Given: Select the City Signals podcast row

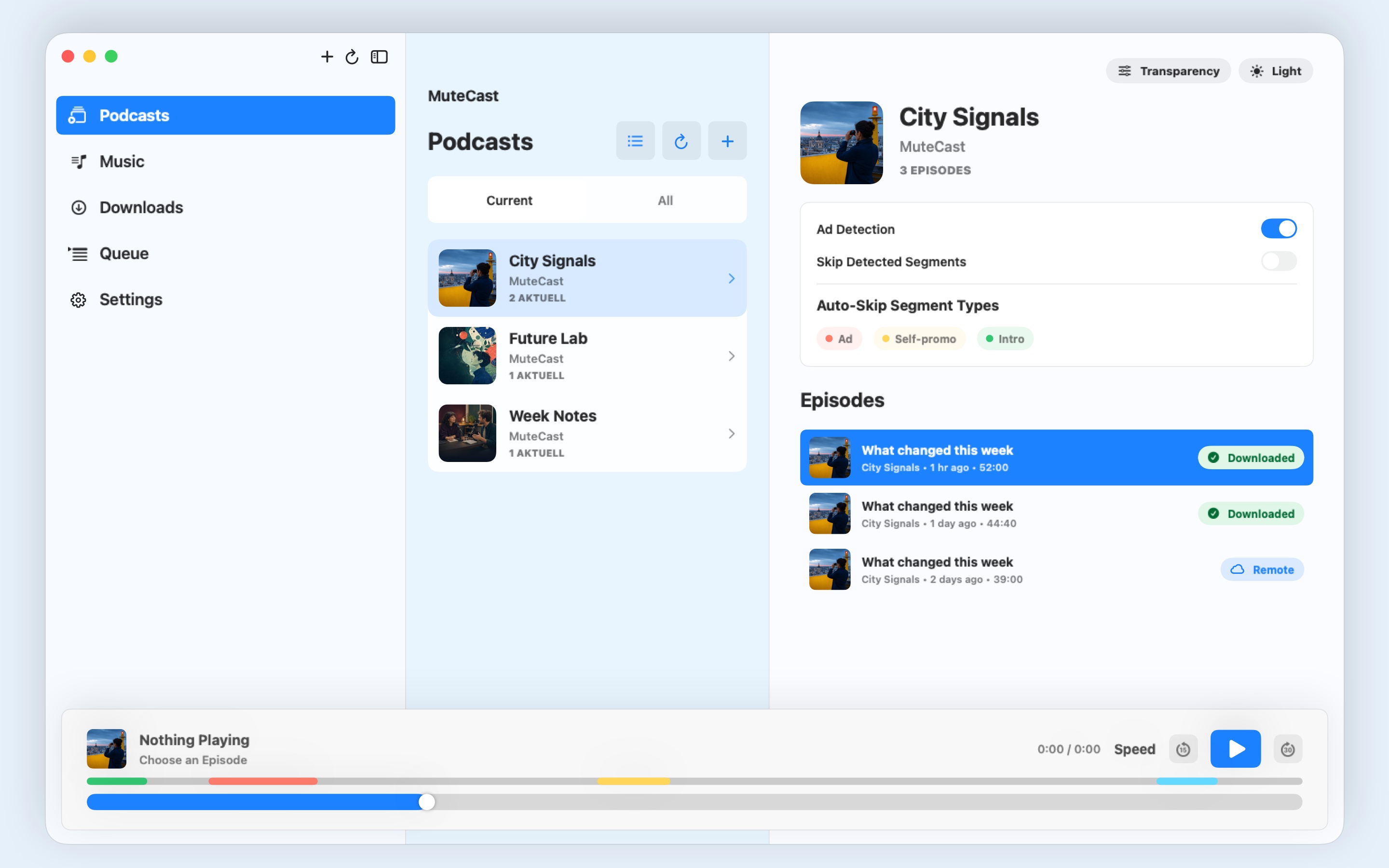Looking at the screenshot, I should point(587,278).
